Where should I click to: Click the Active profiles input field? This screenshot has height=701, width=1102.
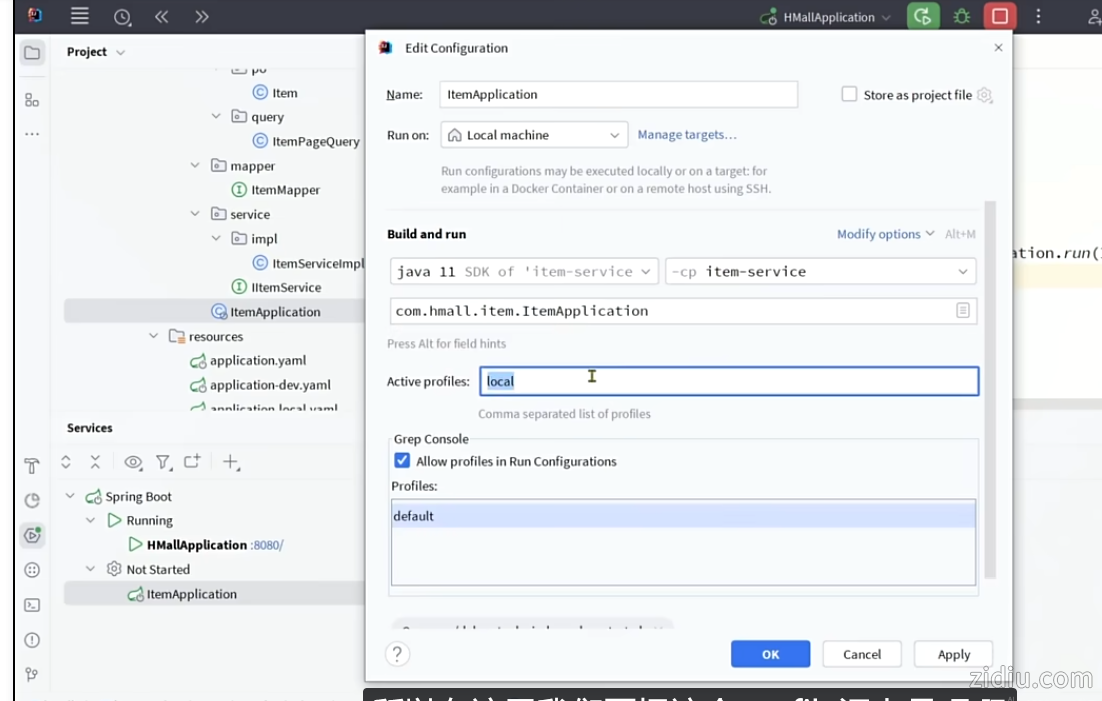pyautogui.click(x=728, y=381)
